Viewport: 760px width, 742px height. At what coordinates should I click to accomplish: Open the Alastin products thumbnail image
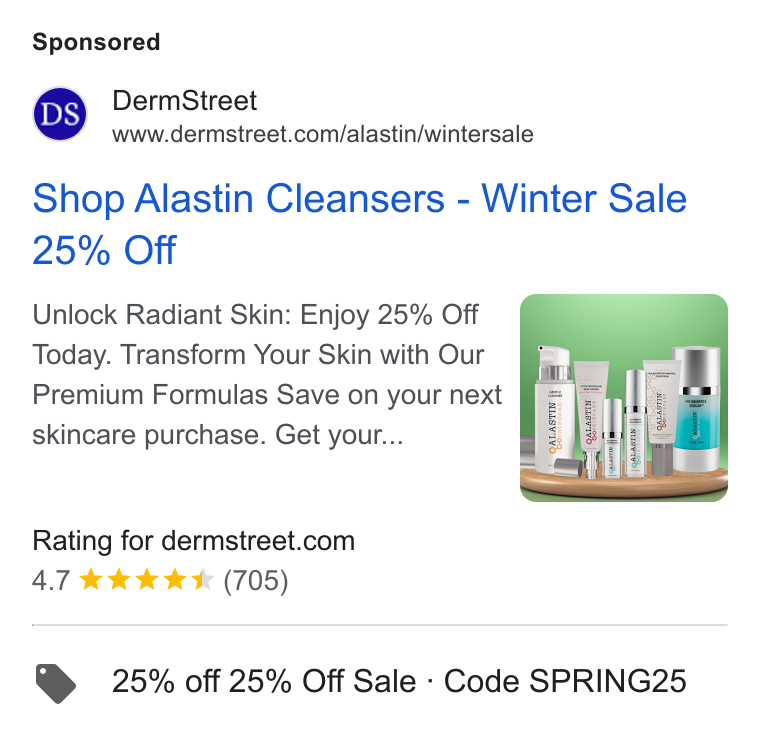(624, 398)
